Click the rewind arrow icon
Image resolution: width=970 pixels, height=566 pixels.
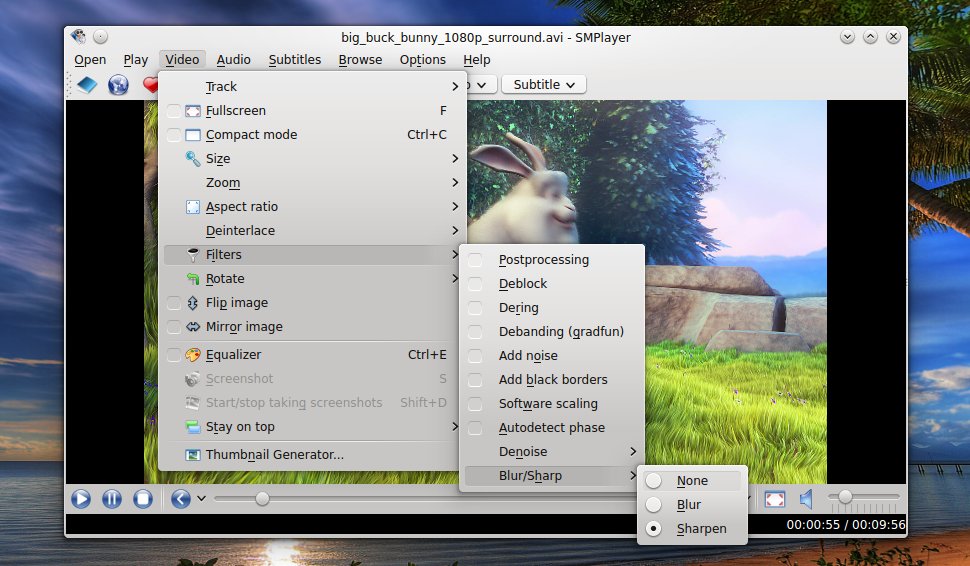tap(181, 499)
